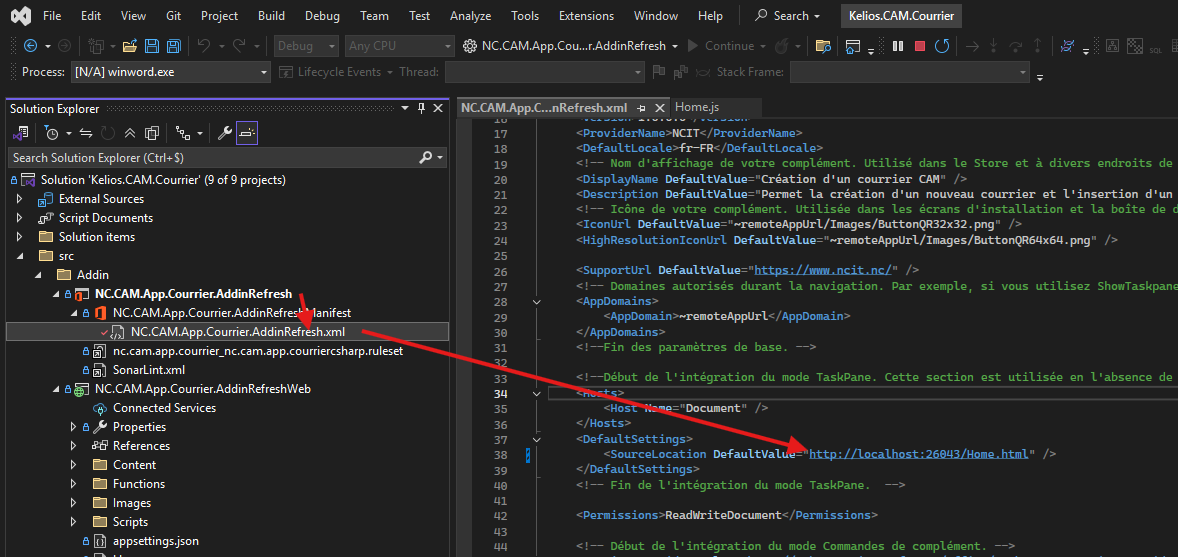Click the Restart debugging icon
This screenshot has height=557, width=1178.
pyautogui.click(x=942, y=46)
